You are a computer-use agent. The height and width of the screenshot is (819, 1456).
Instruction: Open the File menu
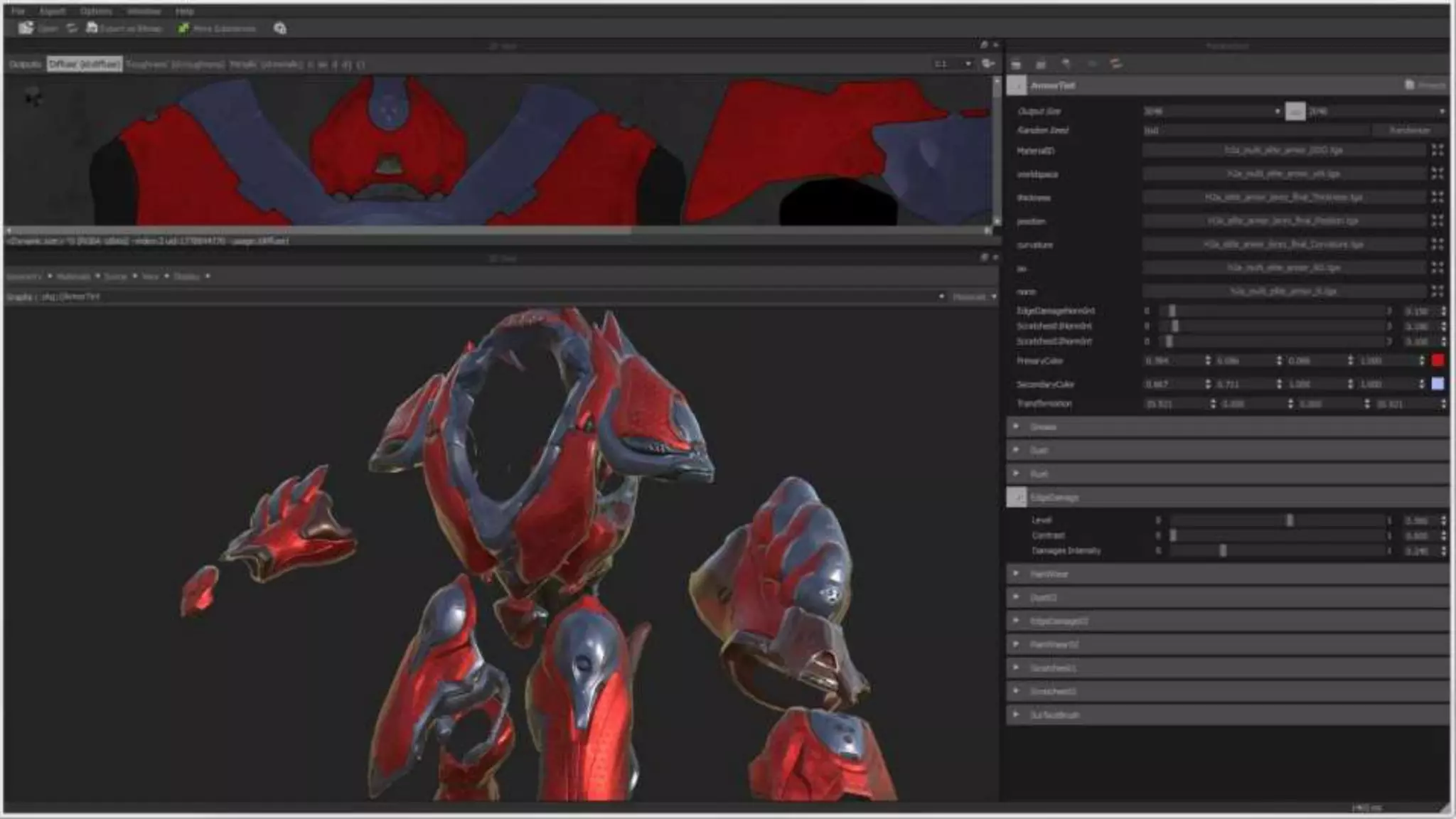point(18,11)
